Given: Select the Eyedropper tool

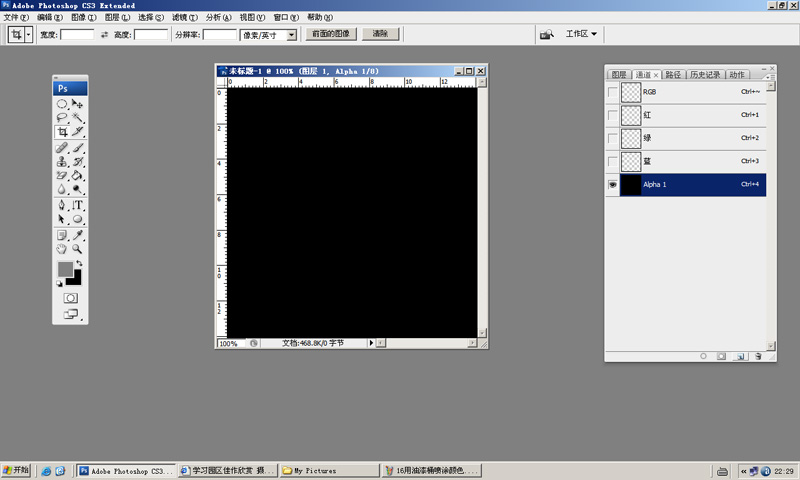Looking at the screenshot, I should tap(78, 234).
